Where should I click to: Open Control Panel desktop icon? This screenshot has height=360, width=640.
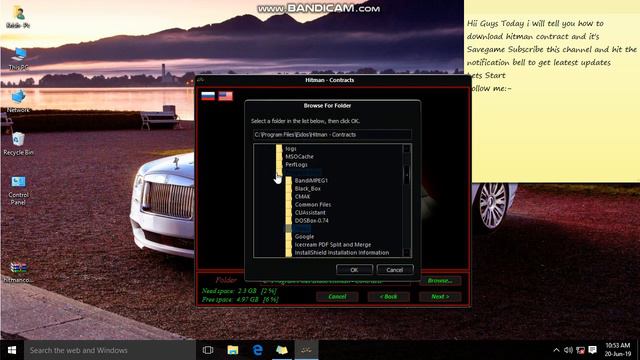click(18, 190)
